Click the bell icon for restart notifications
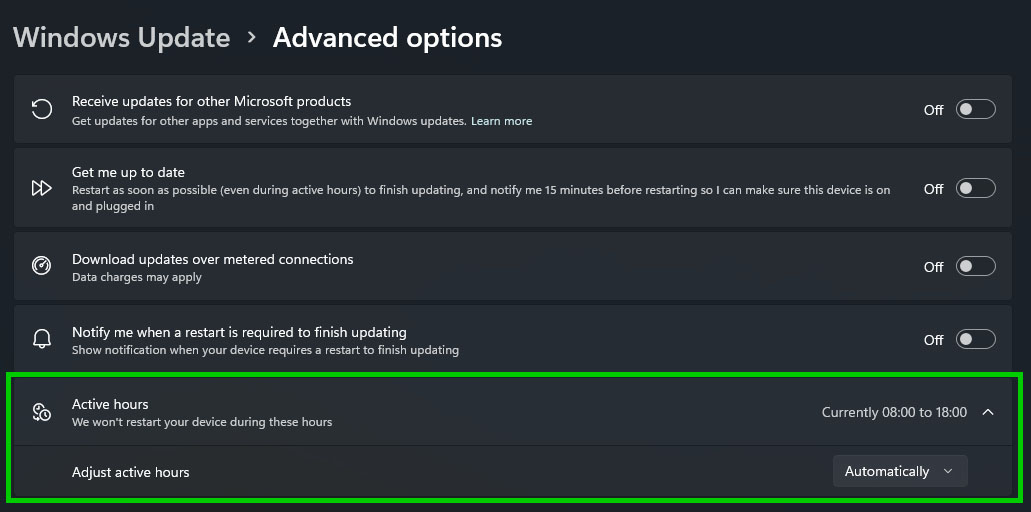 pos(42,339)
